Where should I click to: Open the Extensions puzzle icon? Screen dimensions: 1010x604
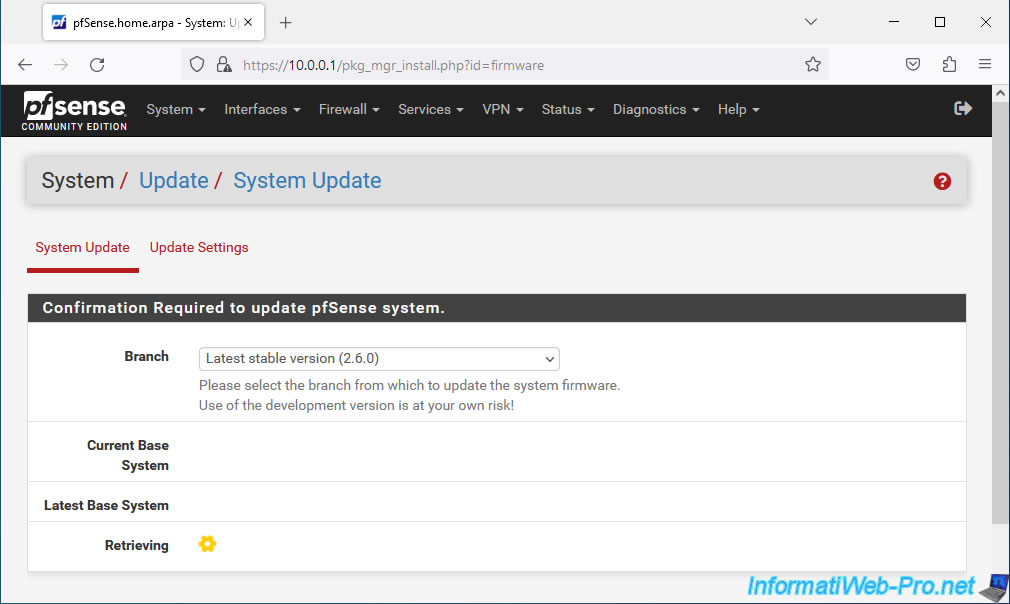(949, 64)
